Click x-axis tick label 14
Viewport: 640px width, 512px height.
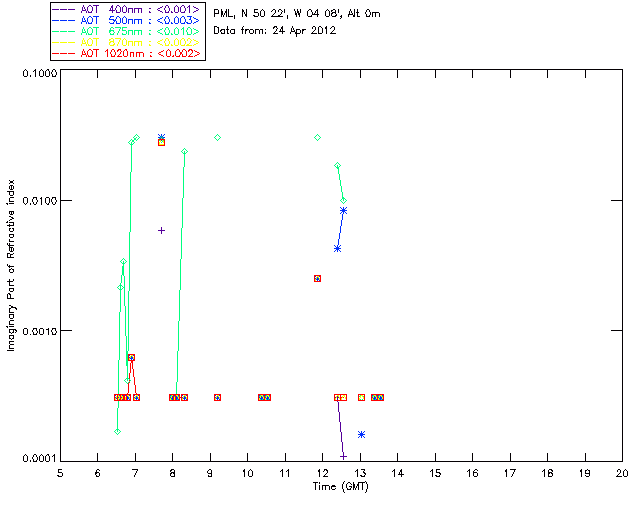(x=398, y=473)
